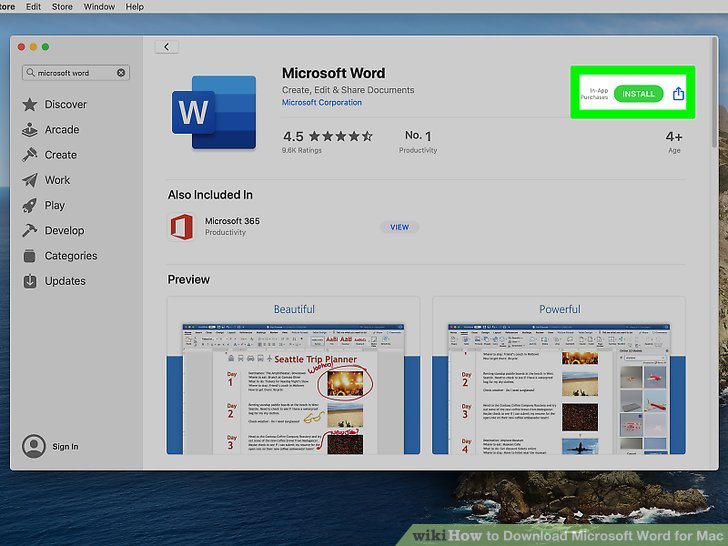Open the Help menu
Viewport: 728px width, 546px height.
[135, 6]
